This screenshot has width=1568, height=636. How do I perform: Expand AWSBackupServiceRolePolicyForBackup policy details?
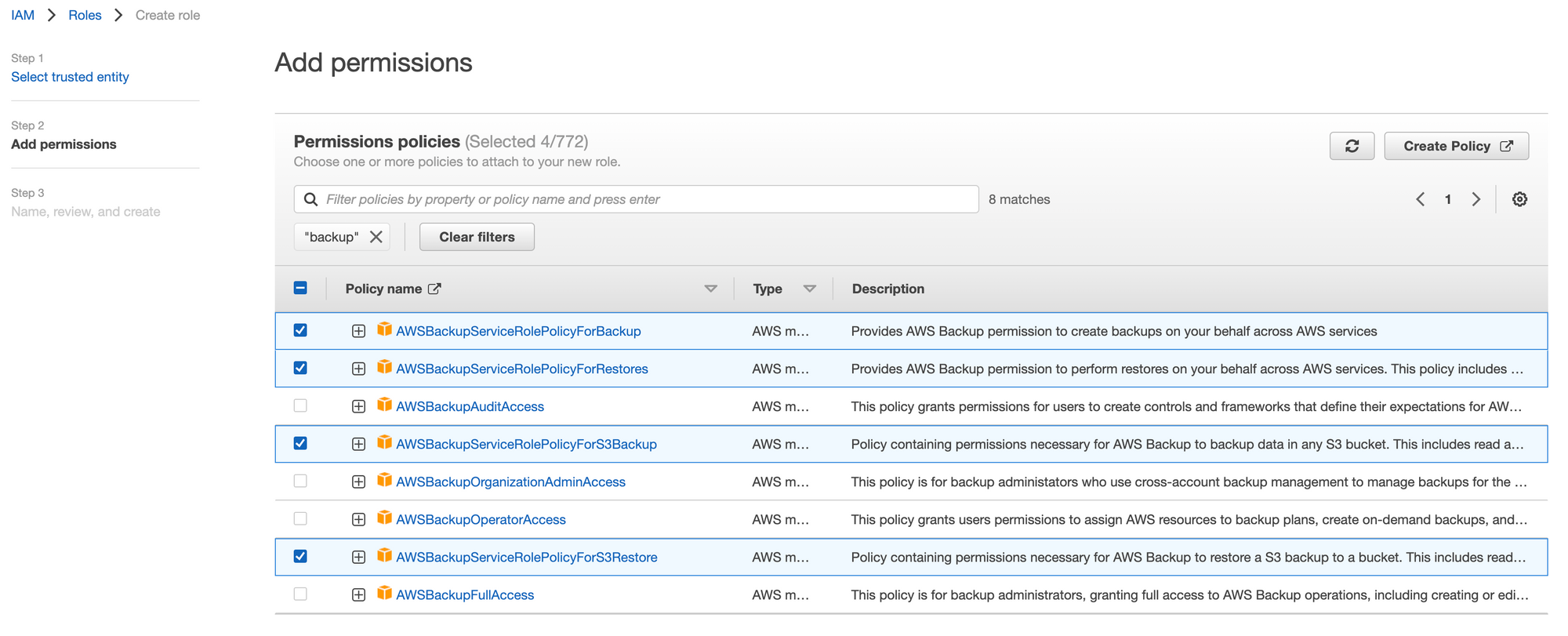point(358,331)
